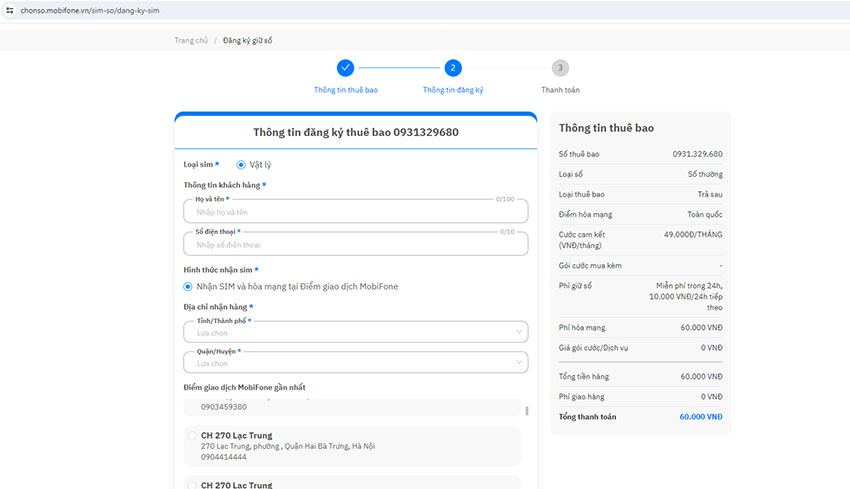This screenshot has width=850, height=489.
Task: Click the Phí giao hàng row label
Action: pyautogui.click(x=582, y=397)
